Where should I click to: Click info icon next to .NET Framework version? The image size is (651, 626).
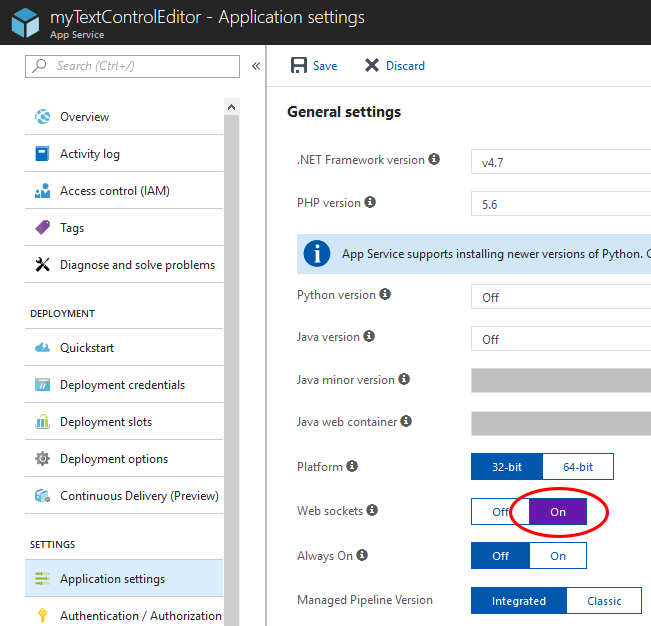click(434, 159)
